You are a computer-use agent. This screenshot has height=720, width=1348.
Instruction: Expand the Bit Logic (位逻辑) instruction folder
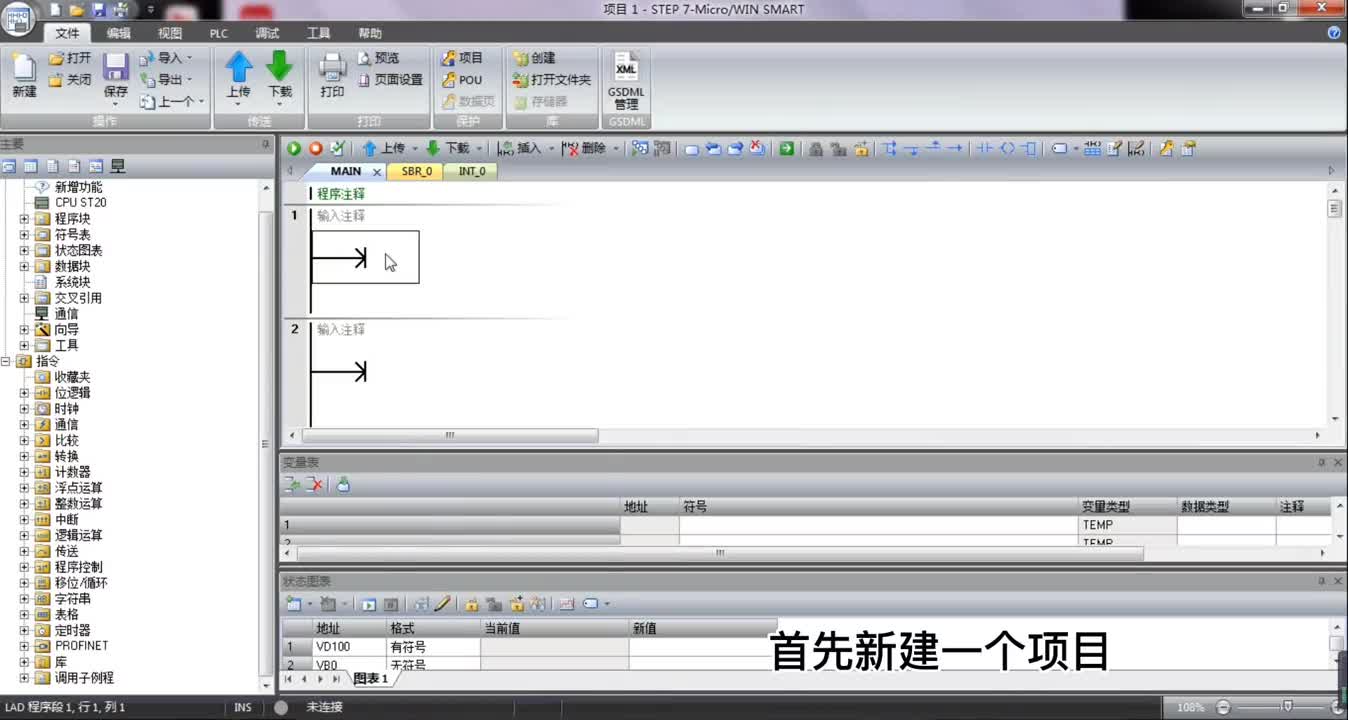click(24, 393)
